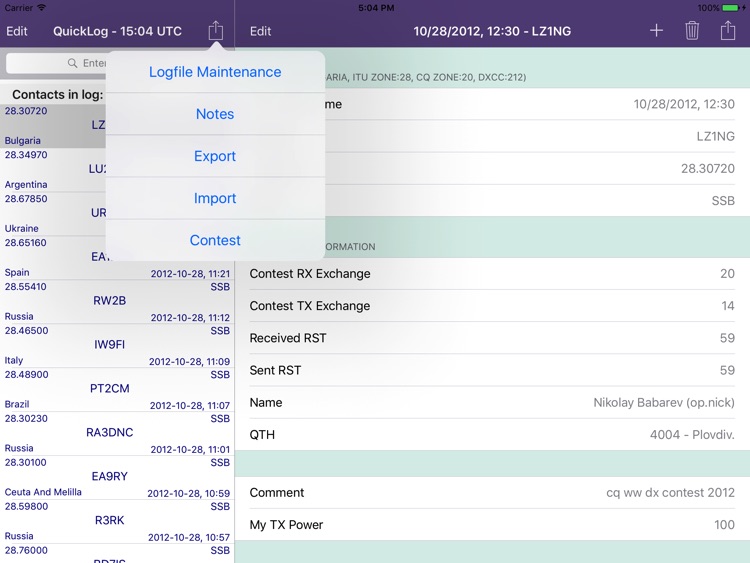Tap the share icon in QuickLog header
This screenshot has height=563, width=750.
click(x=215, y=31)
